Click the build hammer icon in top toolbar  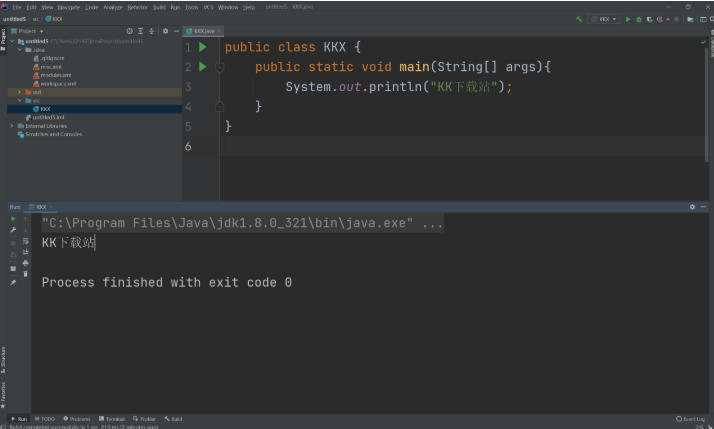579,19
